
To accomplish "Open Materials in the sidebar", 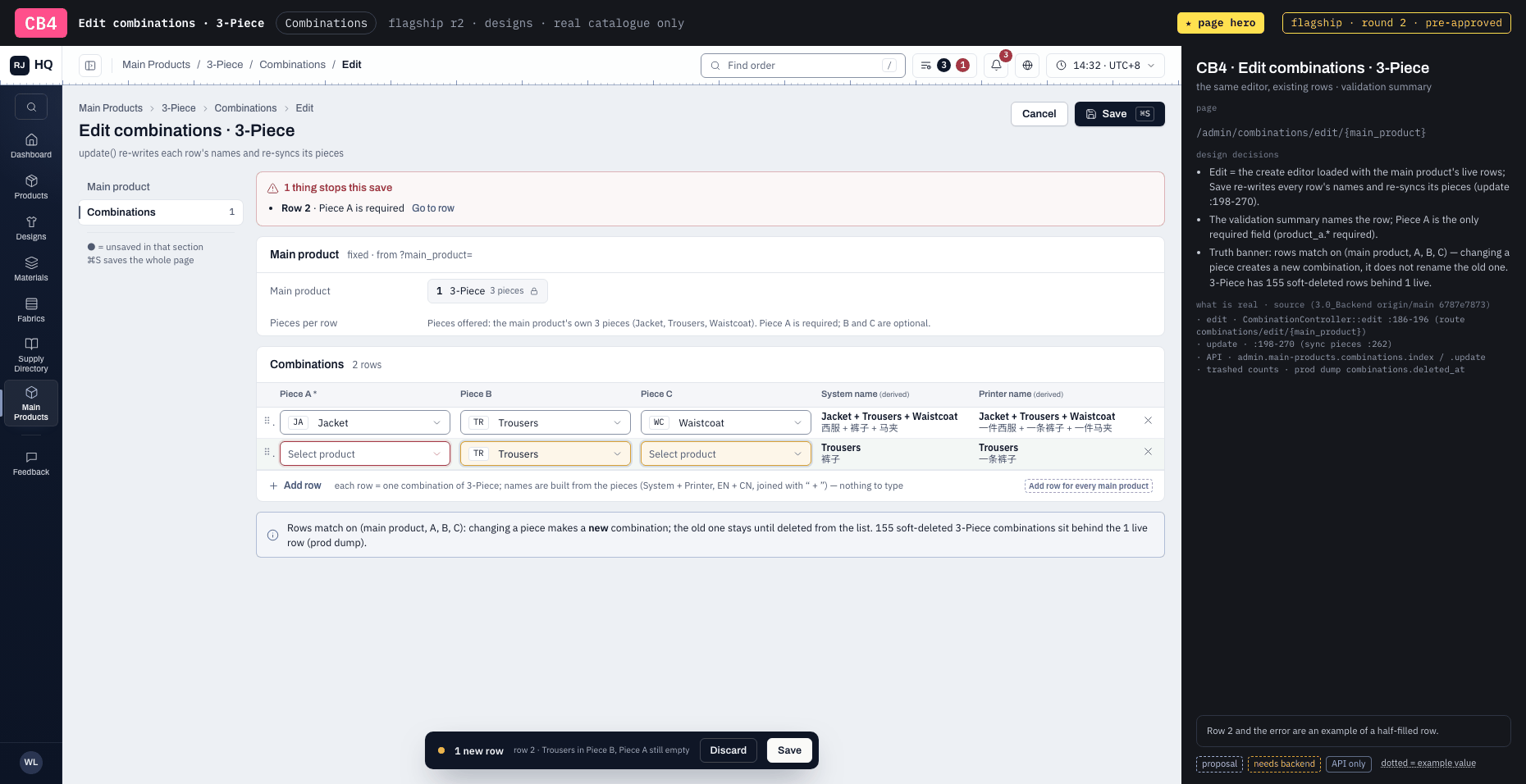I will [x=31, y=269].
